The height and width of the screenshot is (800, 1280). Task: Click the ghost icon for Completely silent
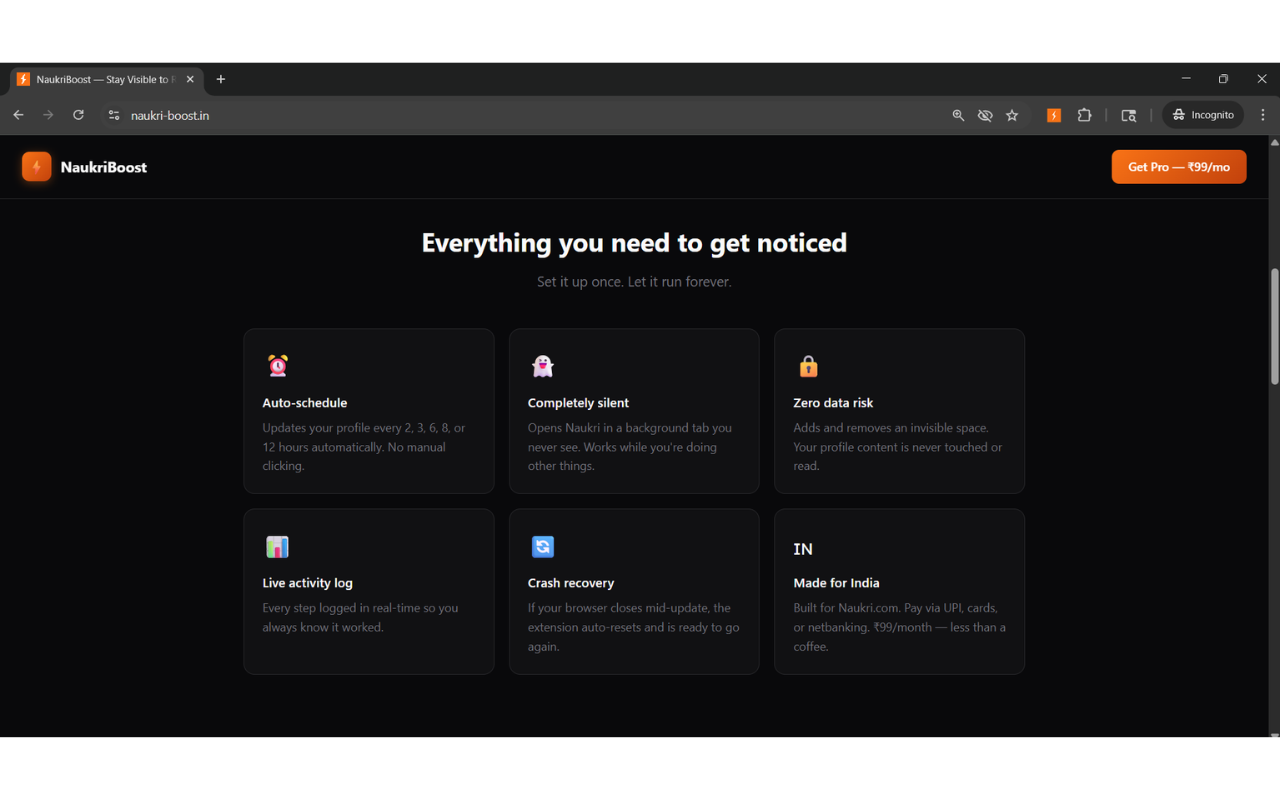pyautogui.click(x=543, y=366)
